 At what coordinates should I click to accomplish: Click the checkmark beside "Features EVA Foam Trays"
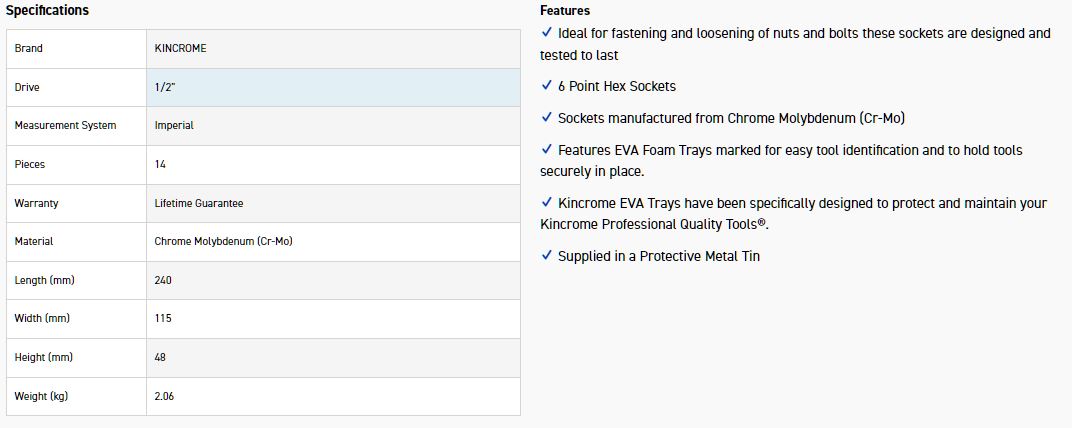click(546, 150)
